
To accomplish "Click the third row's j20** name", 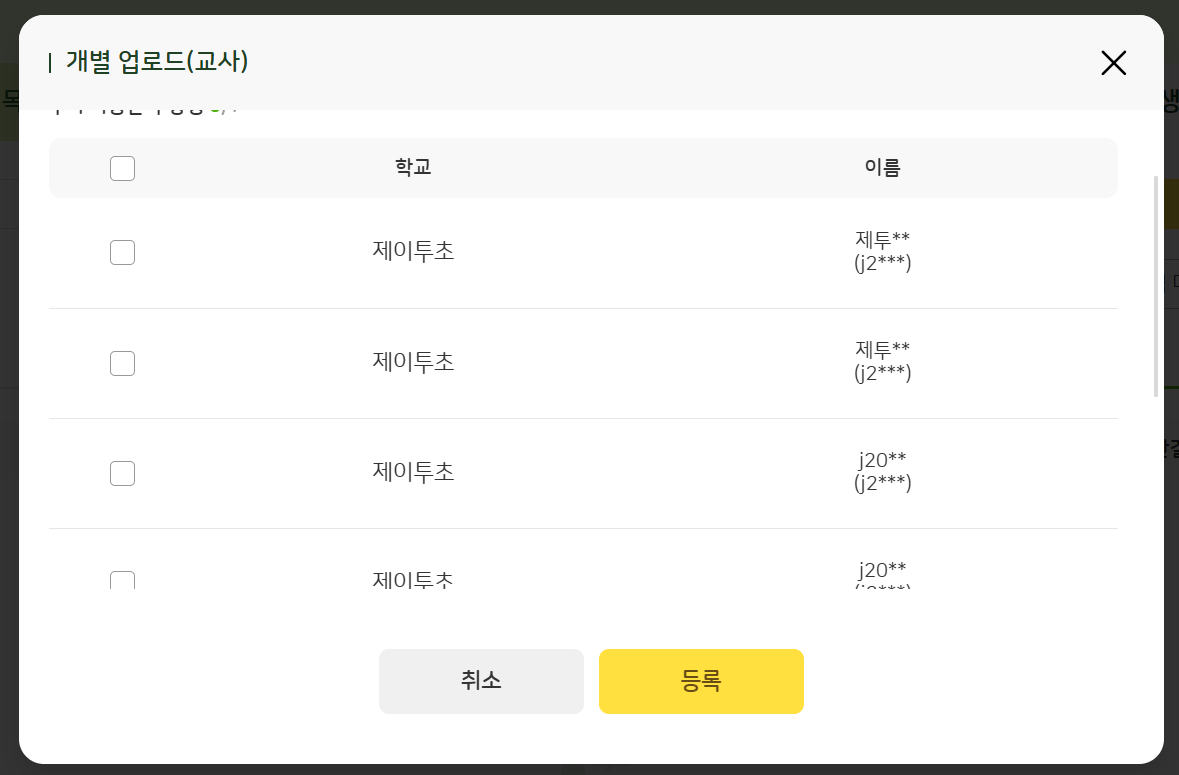I will 882,460.
